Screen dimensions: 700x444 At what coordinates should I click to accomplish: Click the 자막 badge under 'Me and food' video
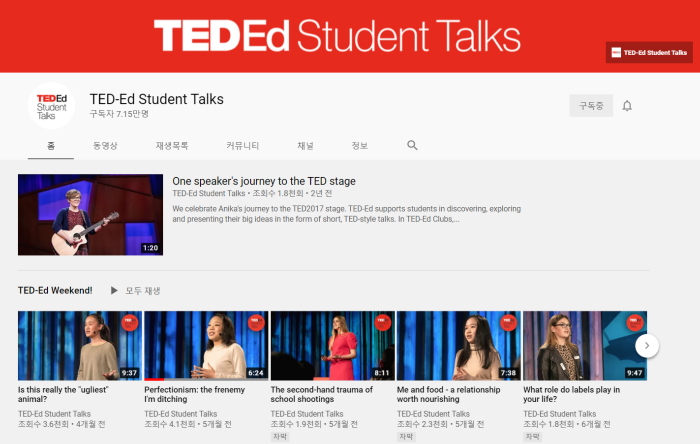(x=406, y=436)
